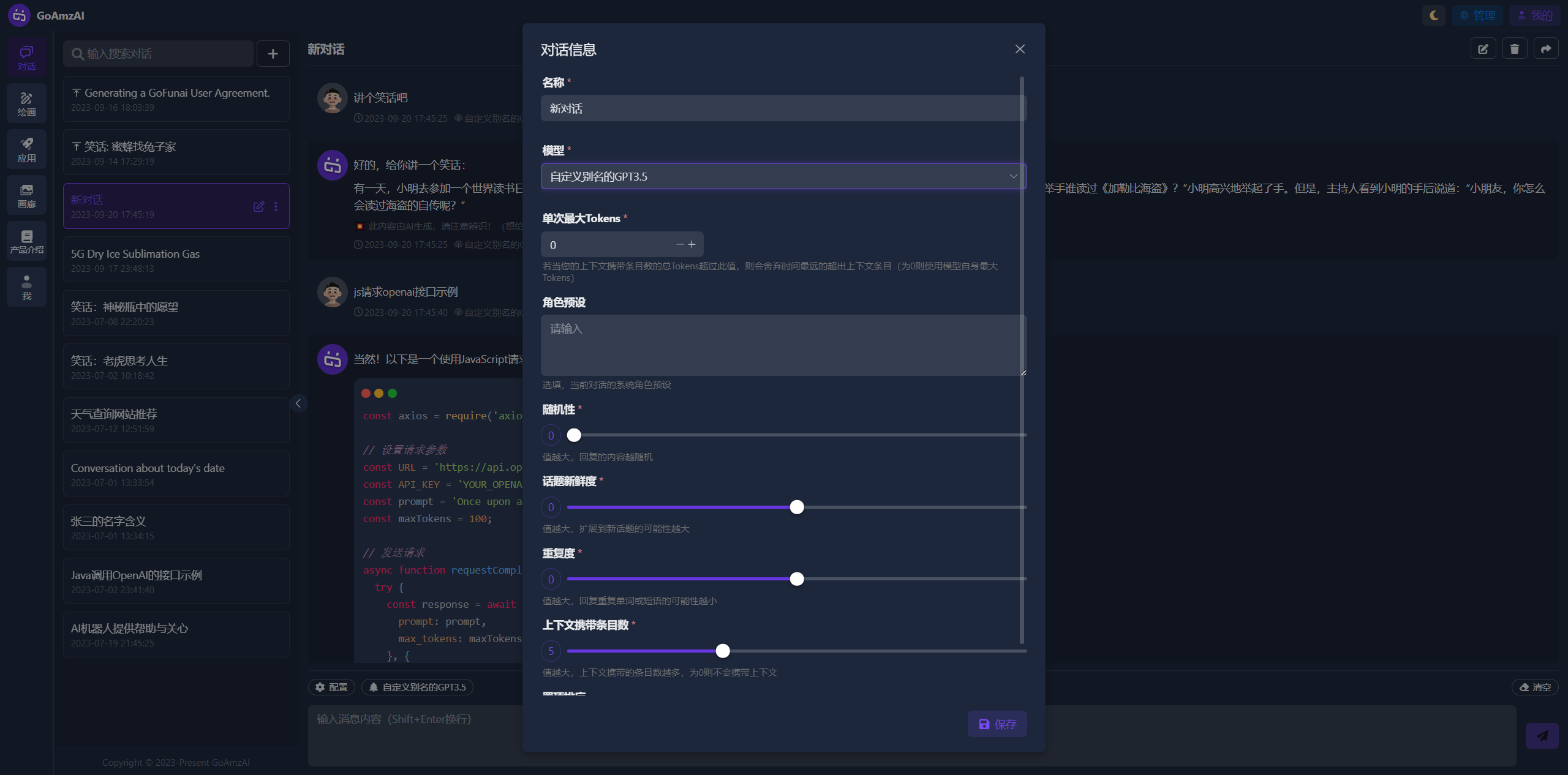
Task: Increase 单次最大Tokens with plus stepper
Action: click(x=692, y=244)
